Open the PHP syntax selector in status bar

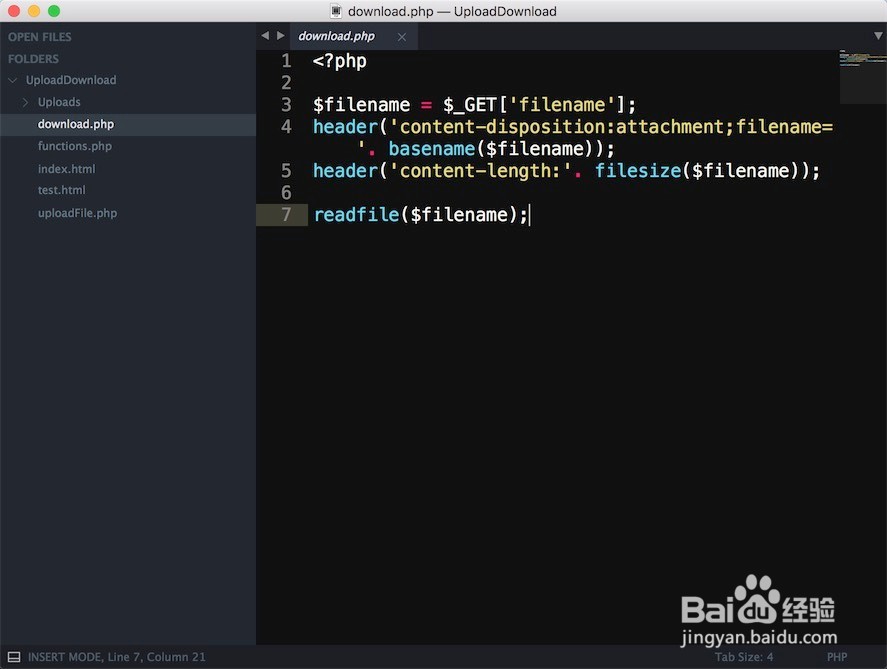pyautogui.click(x=838, y=657)
